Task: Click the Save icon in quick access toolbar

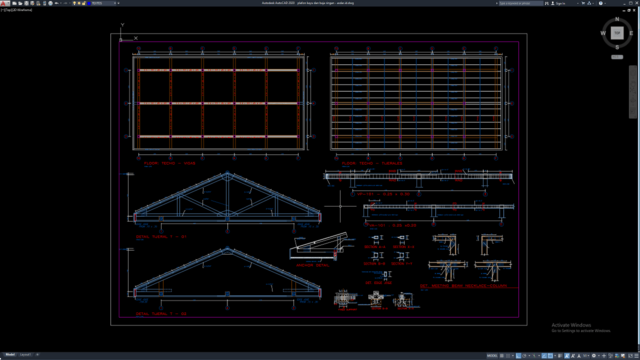Action: pos(27,3)
